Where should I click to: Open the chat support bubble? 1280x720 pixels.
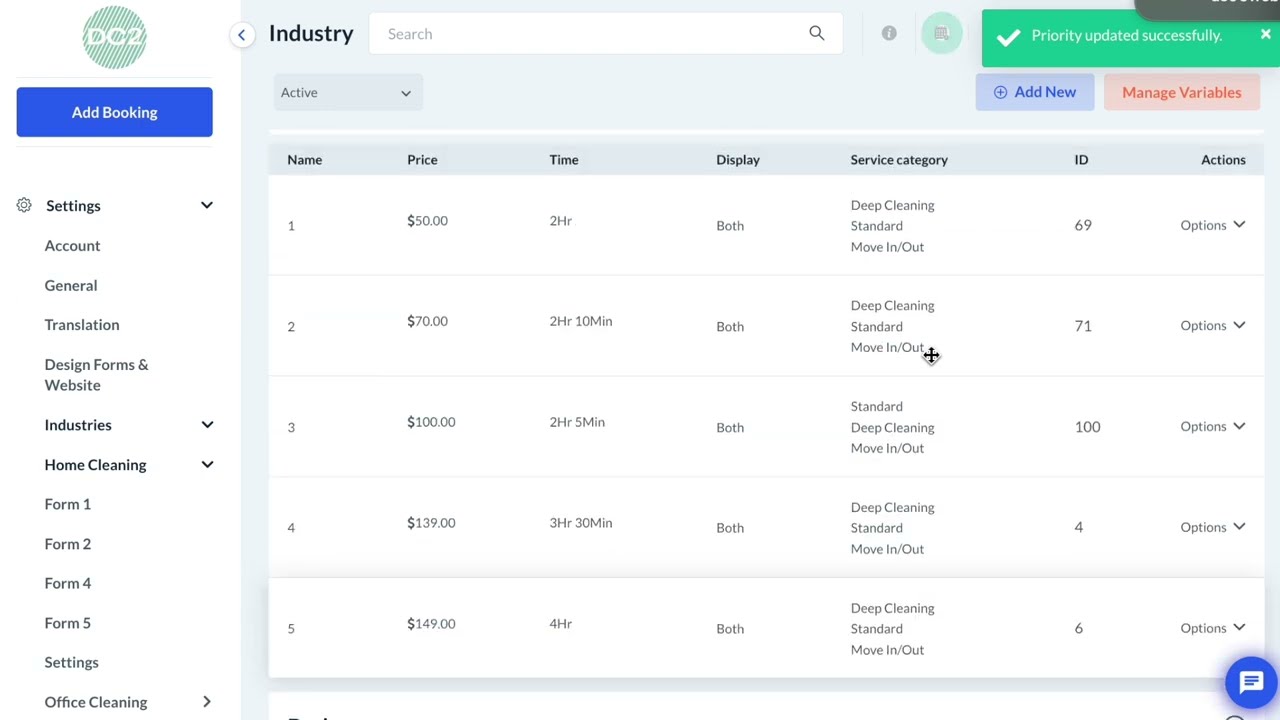1251,683
